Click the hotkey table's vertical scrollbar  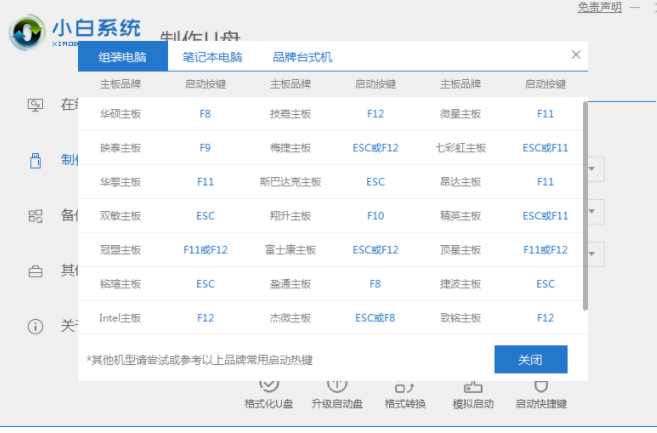click(585, 200)
